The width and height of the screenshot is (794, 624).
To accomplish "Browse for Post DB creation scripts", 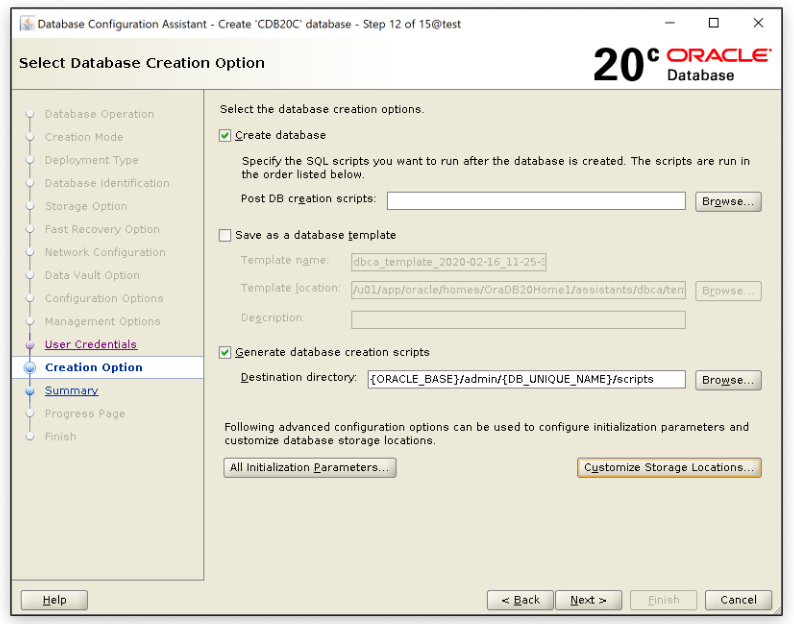I will (728, 201).
